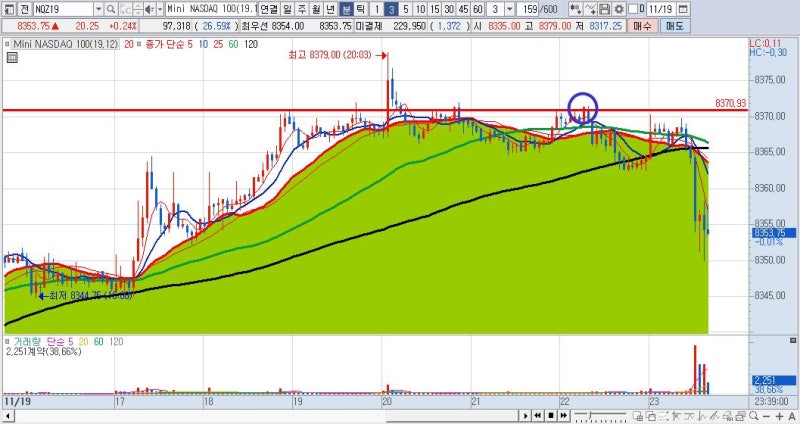Toggle the Mini NASDAQ price series marker box
Screen dimensions: 800x424
coord(7,44)
